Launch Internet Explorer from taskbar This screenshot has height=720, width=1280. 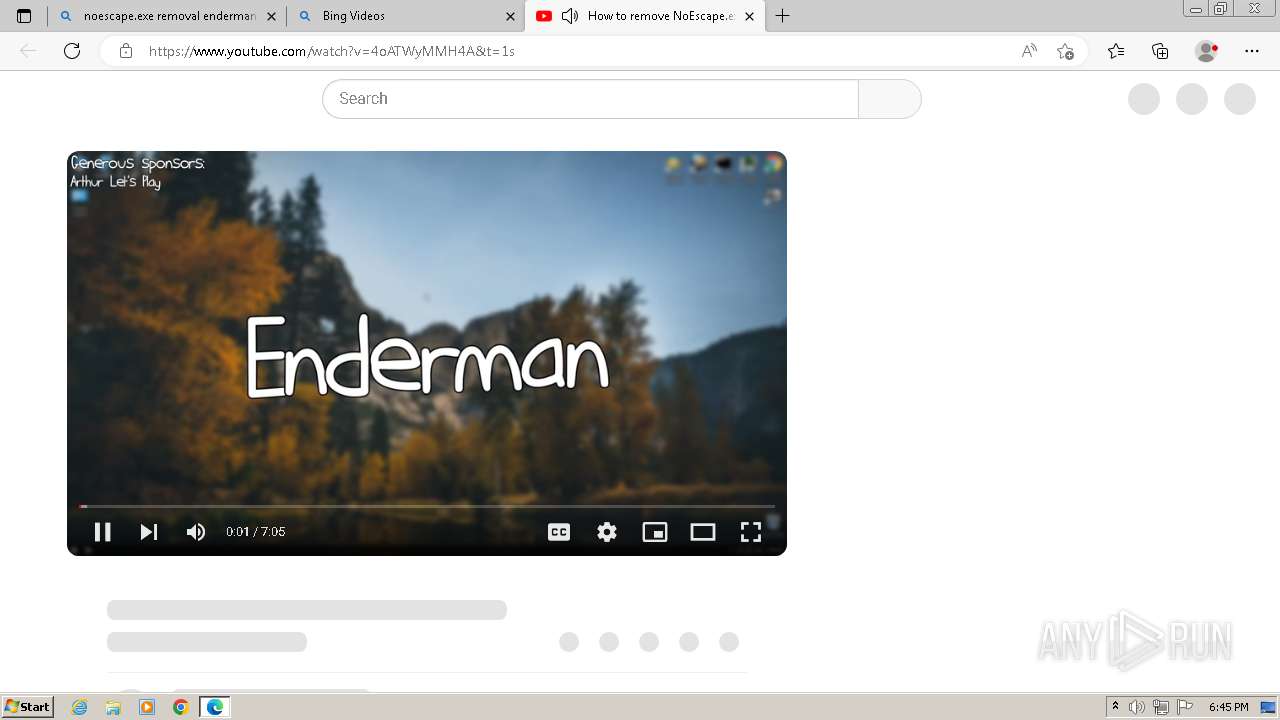[x=80, y=707]
